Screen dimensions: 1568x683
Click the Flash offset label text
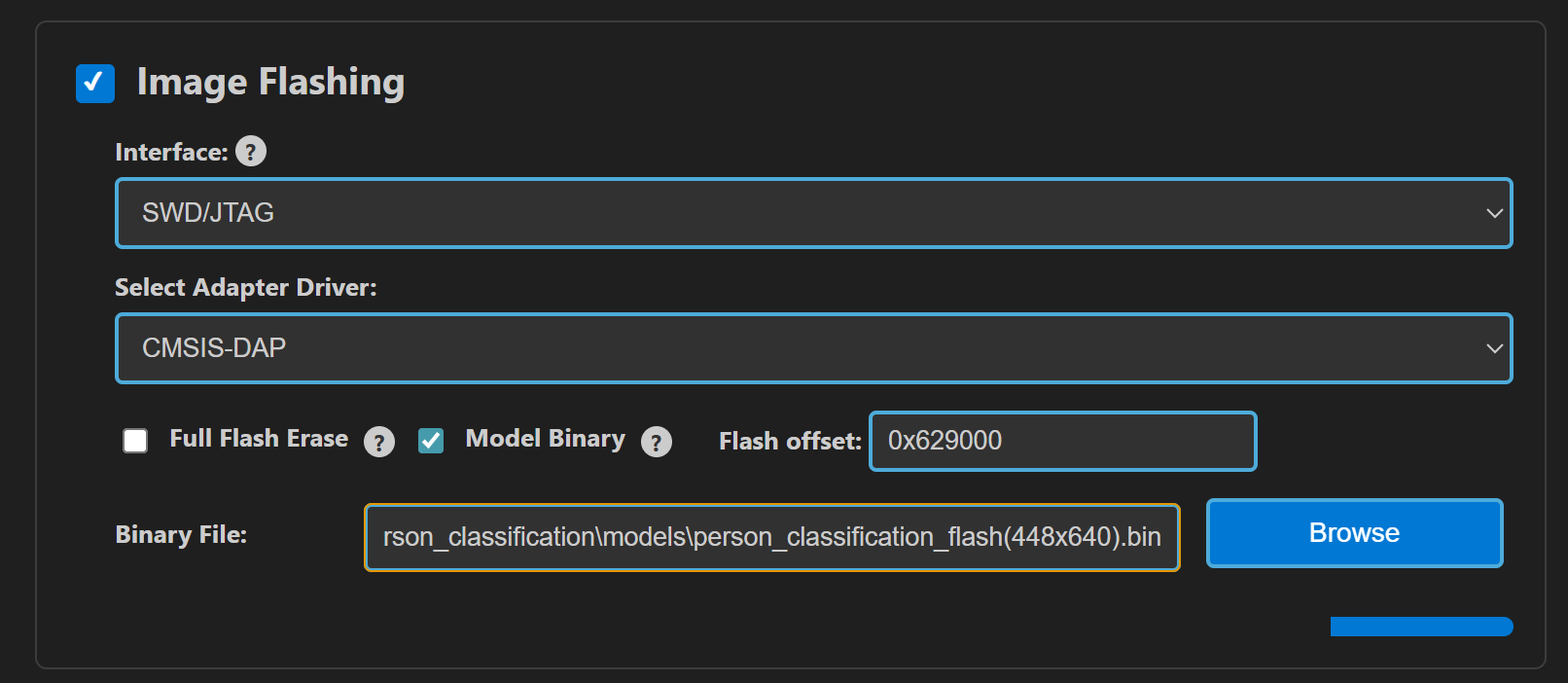[789, 442]
